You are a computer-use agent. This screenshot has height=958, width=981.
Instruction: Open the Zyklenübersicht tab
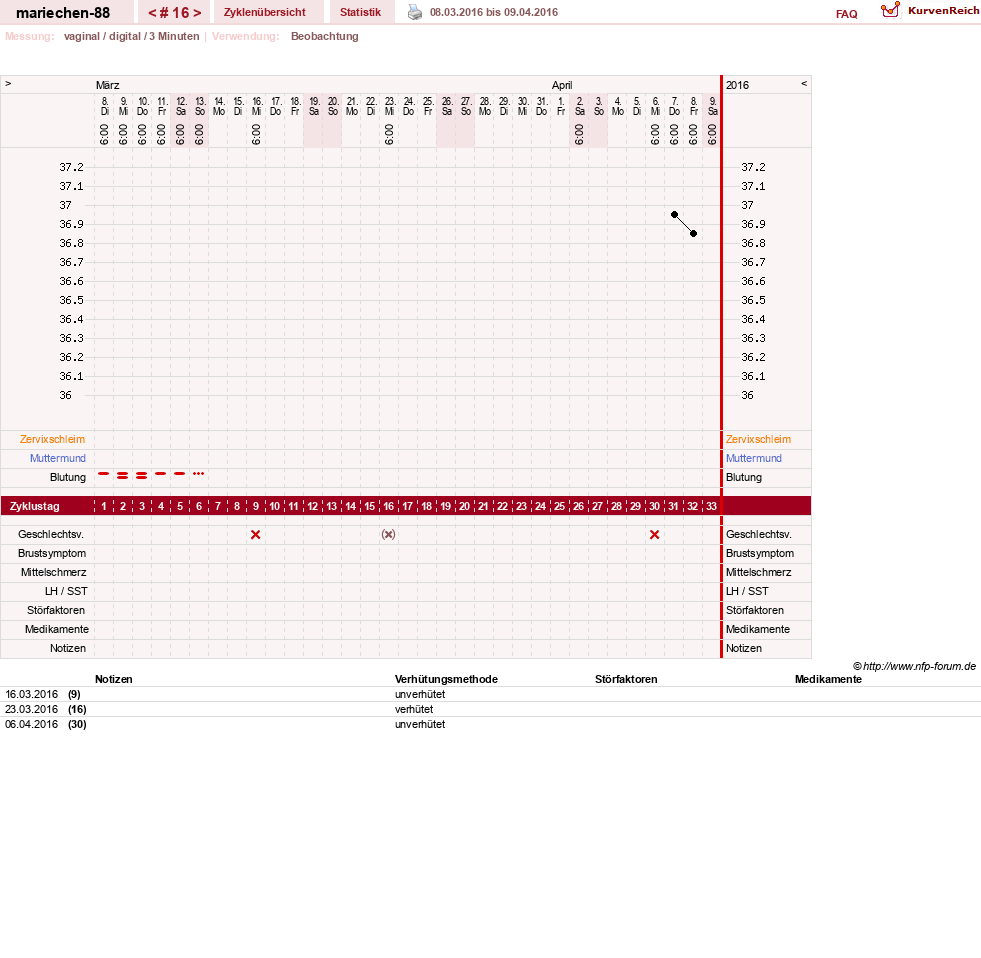265,12
